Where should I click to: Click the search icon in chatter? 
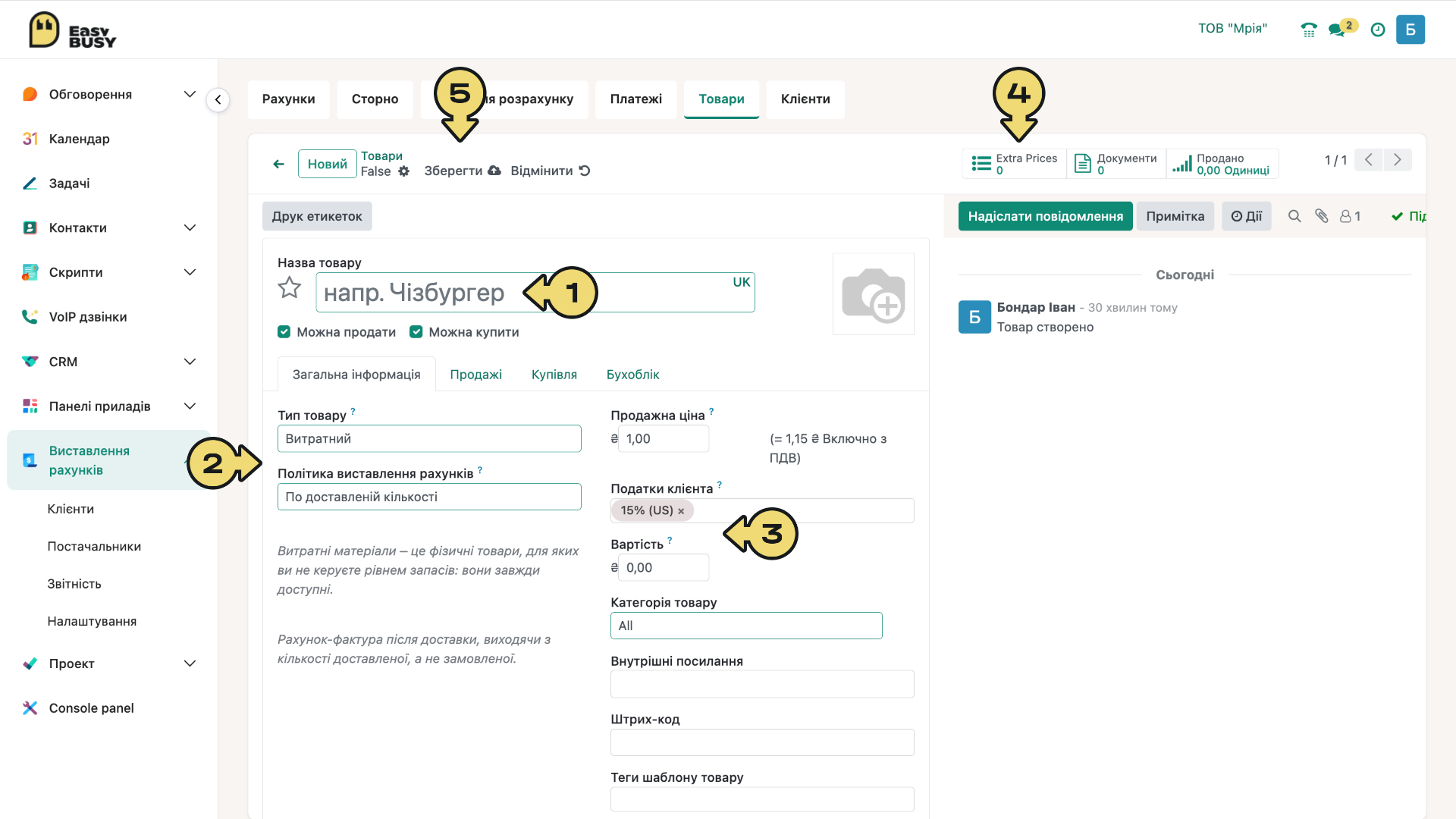1294,216
